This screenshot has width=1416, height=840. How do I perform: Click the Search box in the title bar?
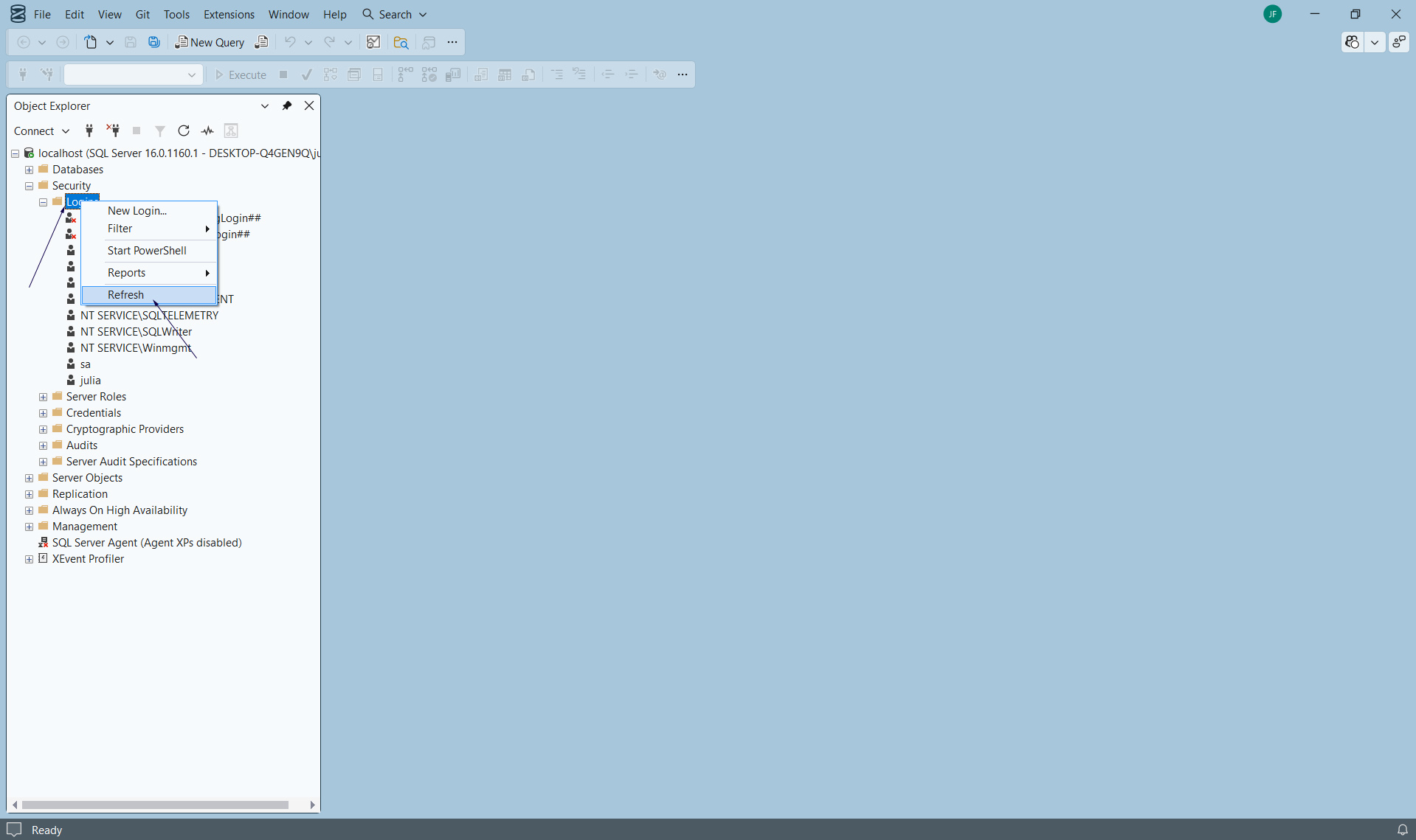(395, 14)
